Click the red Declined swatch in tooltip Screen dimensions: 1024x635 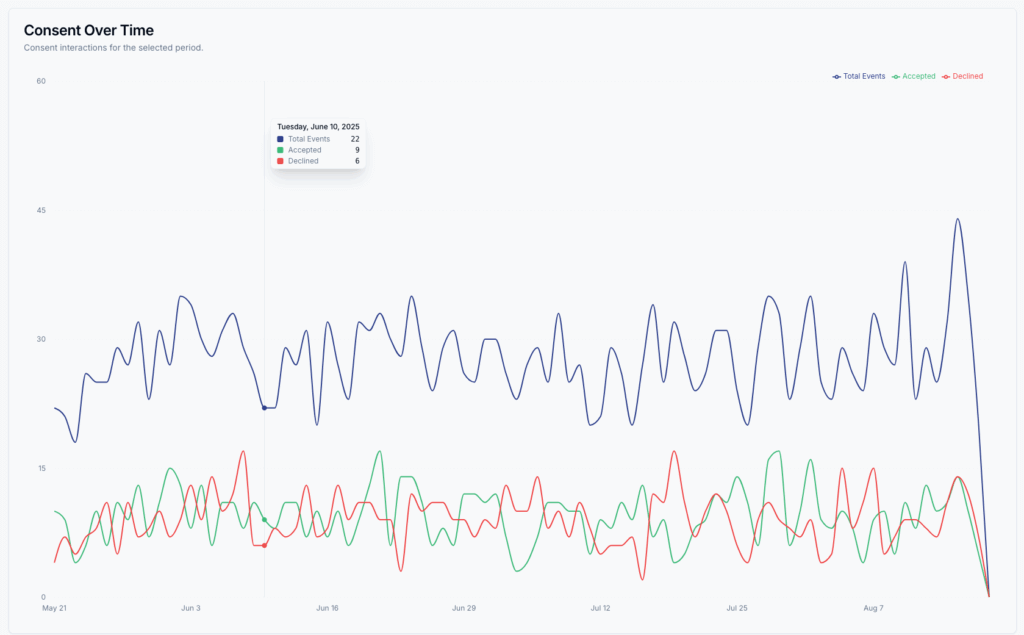click(281, 161)
